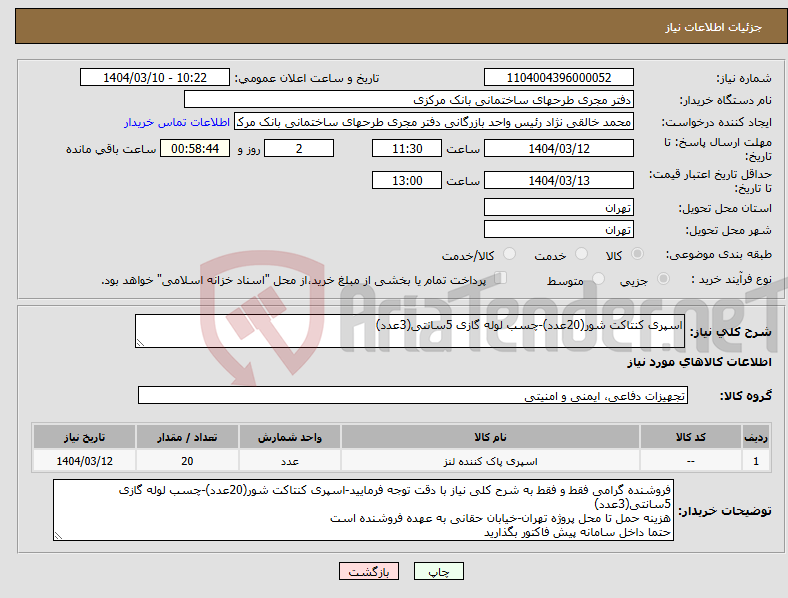Click the need date cell 1404/03/12

click(x=84, y=461)
